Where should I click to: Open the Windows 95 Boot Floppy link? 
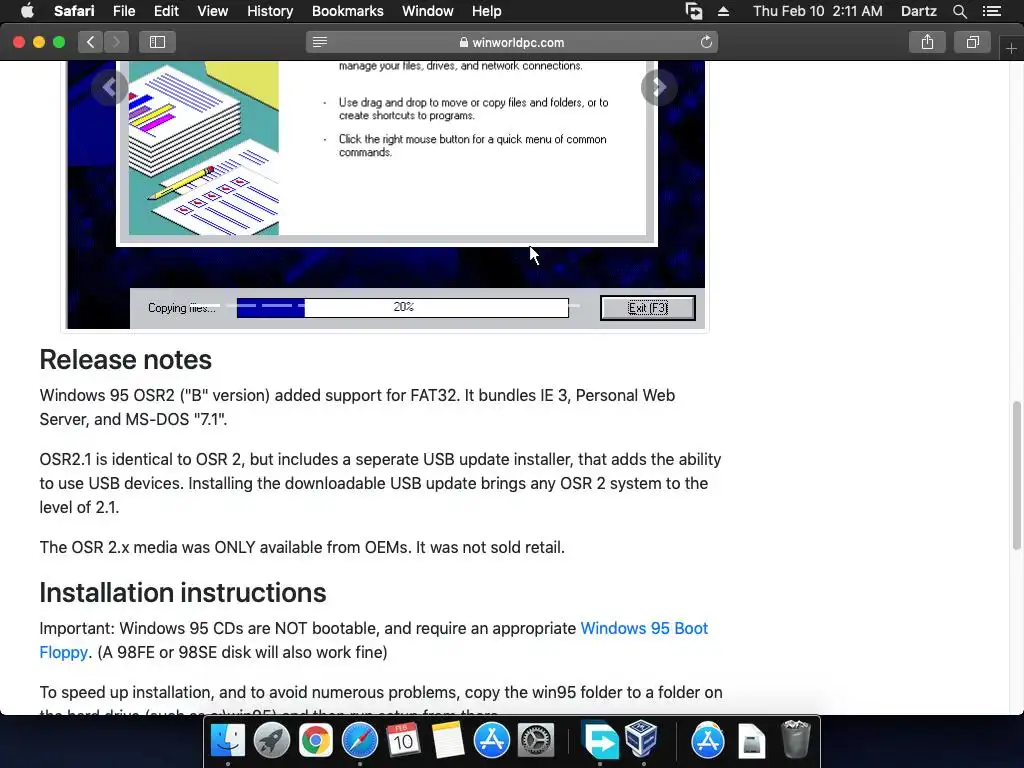coord(374,640)
